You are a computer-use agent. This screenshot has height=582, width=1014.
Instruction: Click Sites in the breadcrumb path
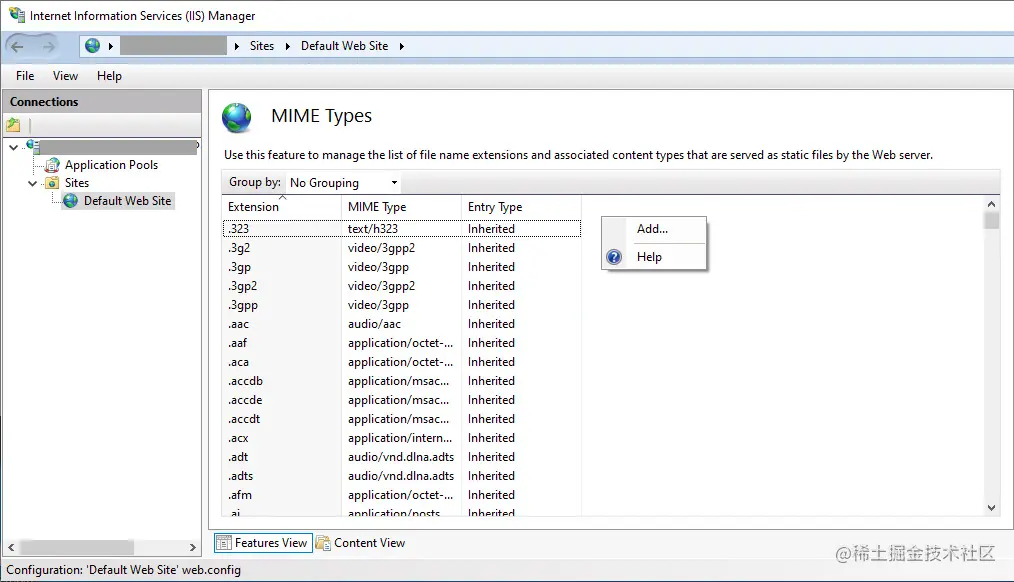pyautogui.click(x=262, y=46)
